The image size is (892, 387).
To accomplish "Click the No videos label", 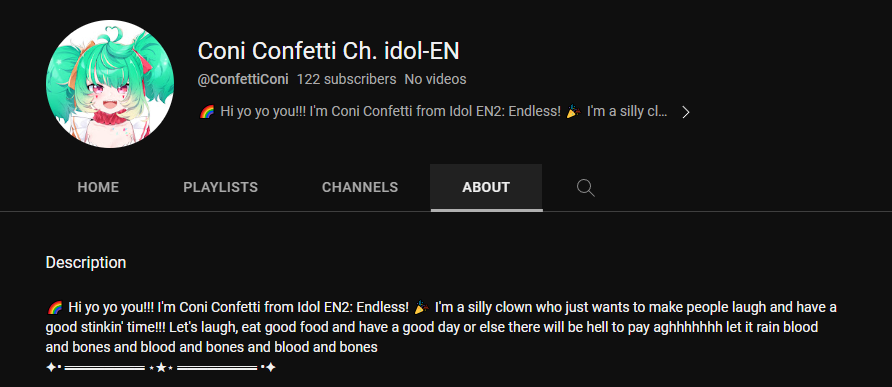I will click(x=435, y=79).
